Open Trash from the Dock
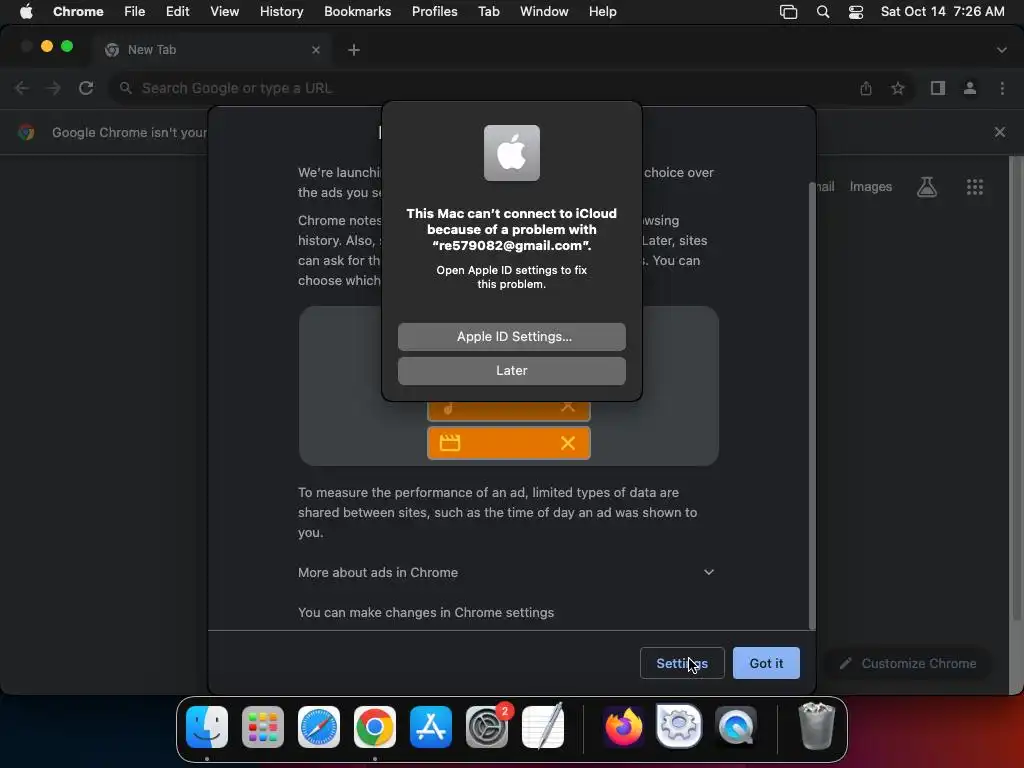Viewport: 1024px width, 768px height. point(816,726)
